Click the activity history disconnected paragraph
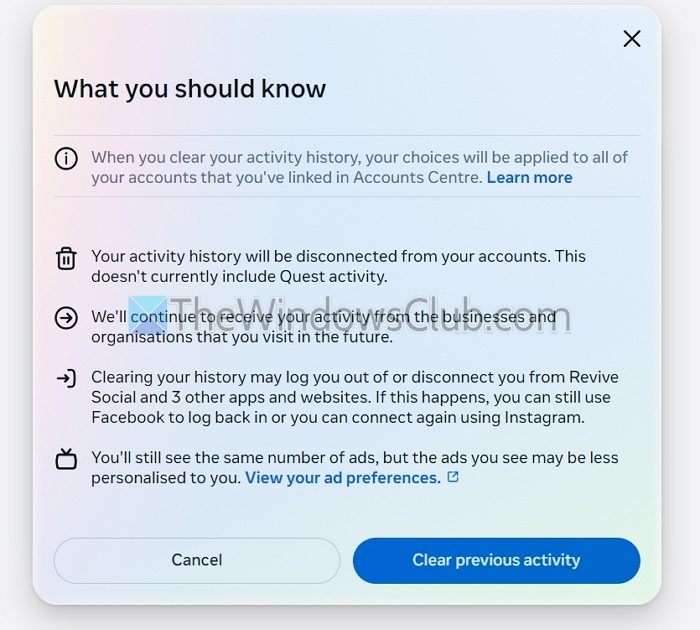 (338, 267)
